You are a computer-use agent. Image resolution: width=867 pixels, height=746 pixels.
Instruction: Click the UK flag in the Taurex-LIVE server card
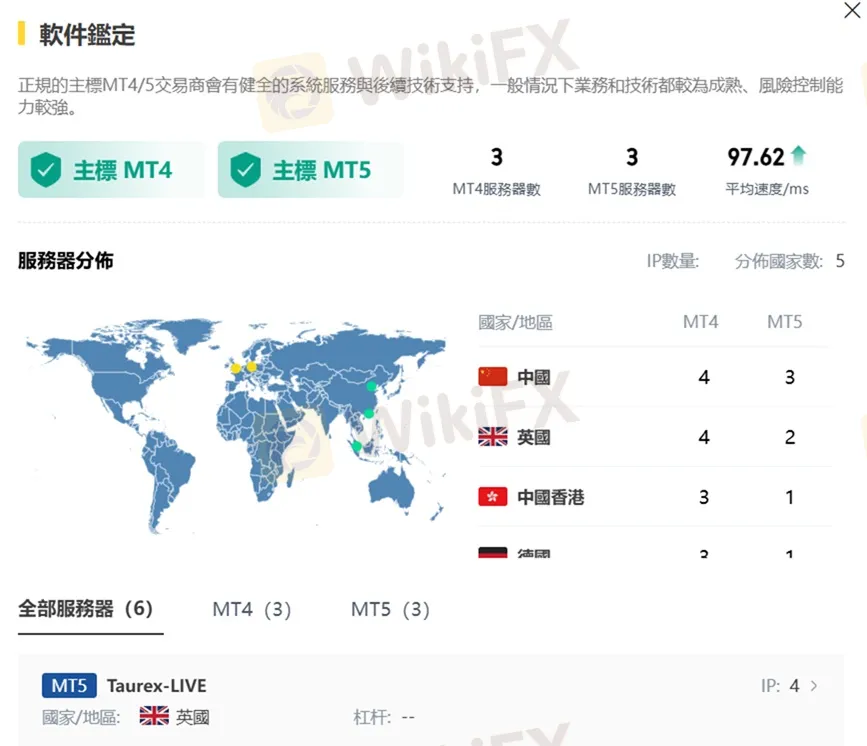[x=155, y=716]
